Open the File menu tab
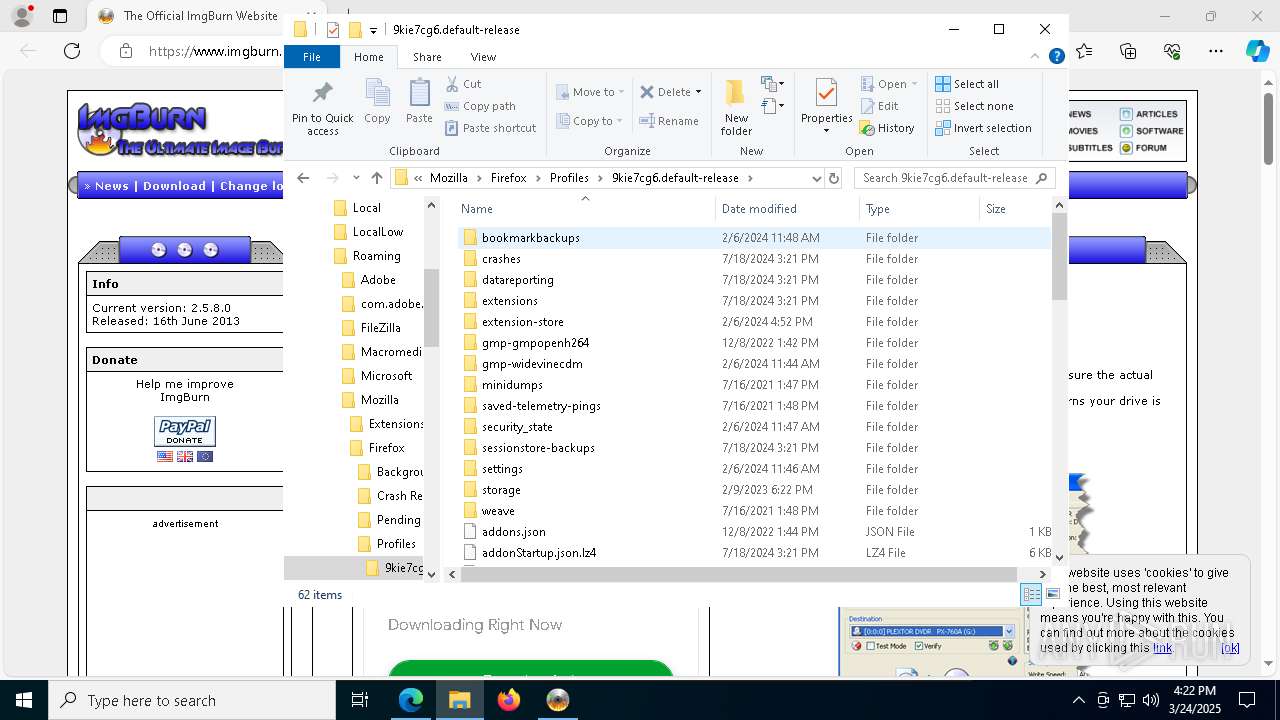Screen dimensions: 1280x720 click(x=312, y=57)
